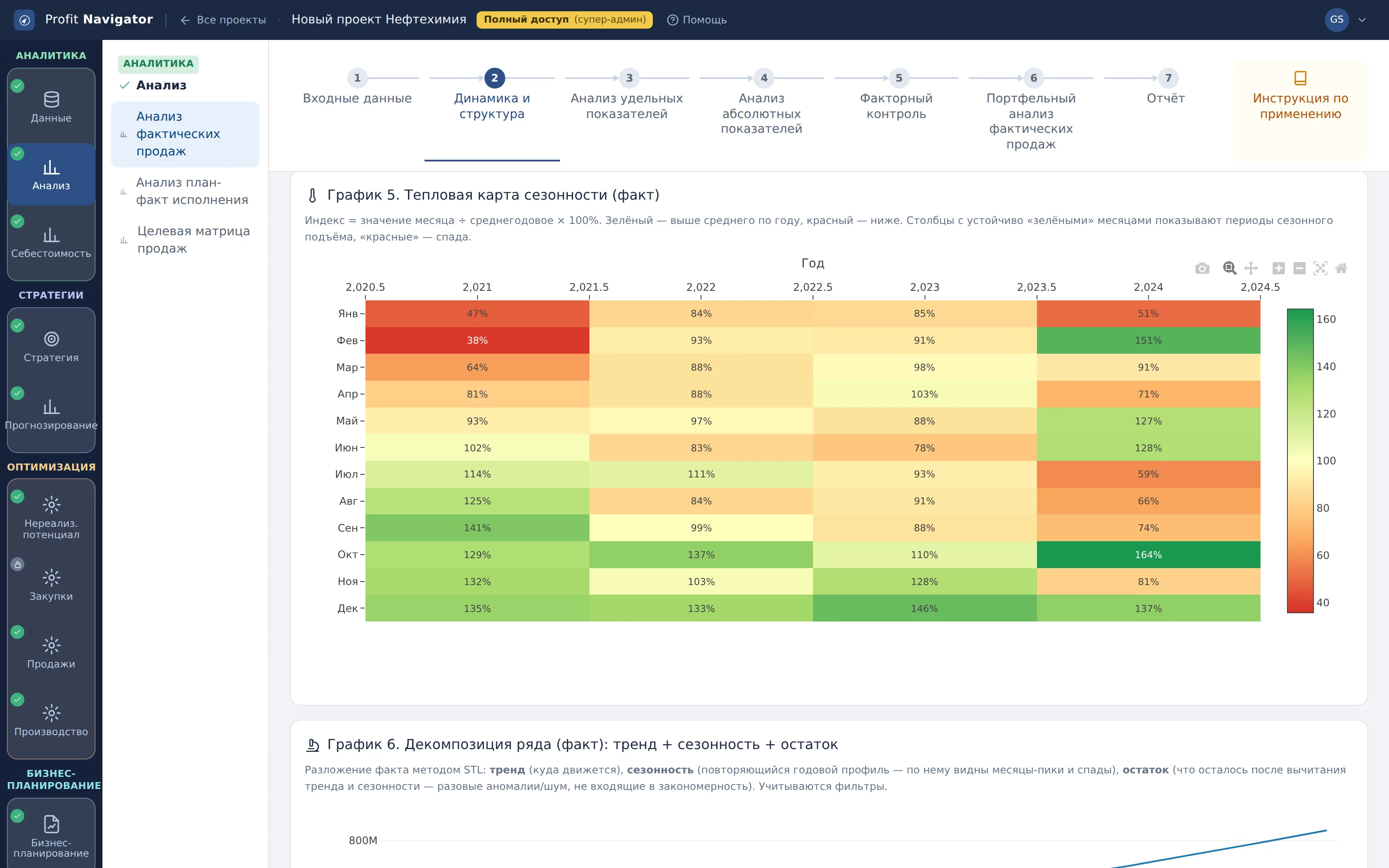Click the Сен 2021 141% heatmap cell
This screenshot has width=1389, height=868.
[477, 528]
